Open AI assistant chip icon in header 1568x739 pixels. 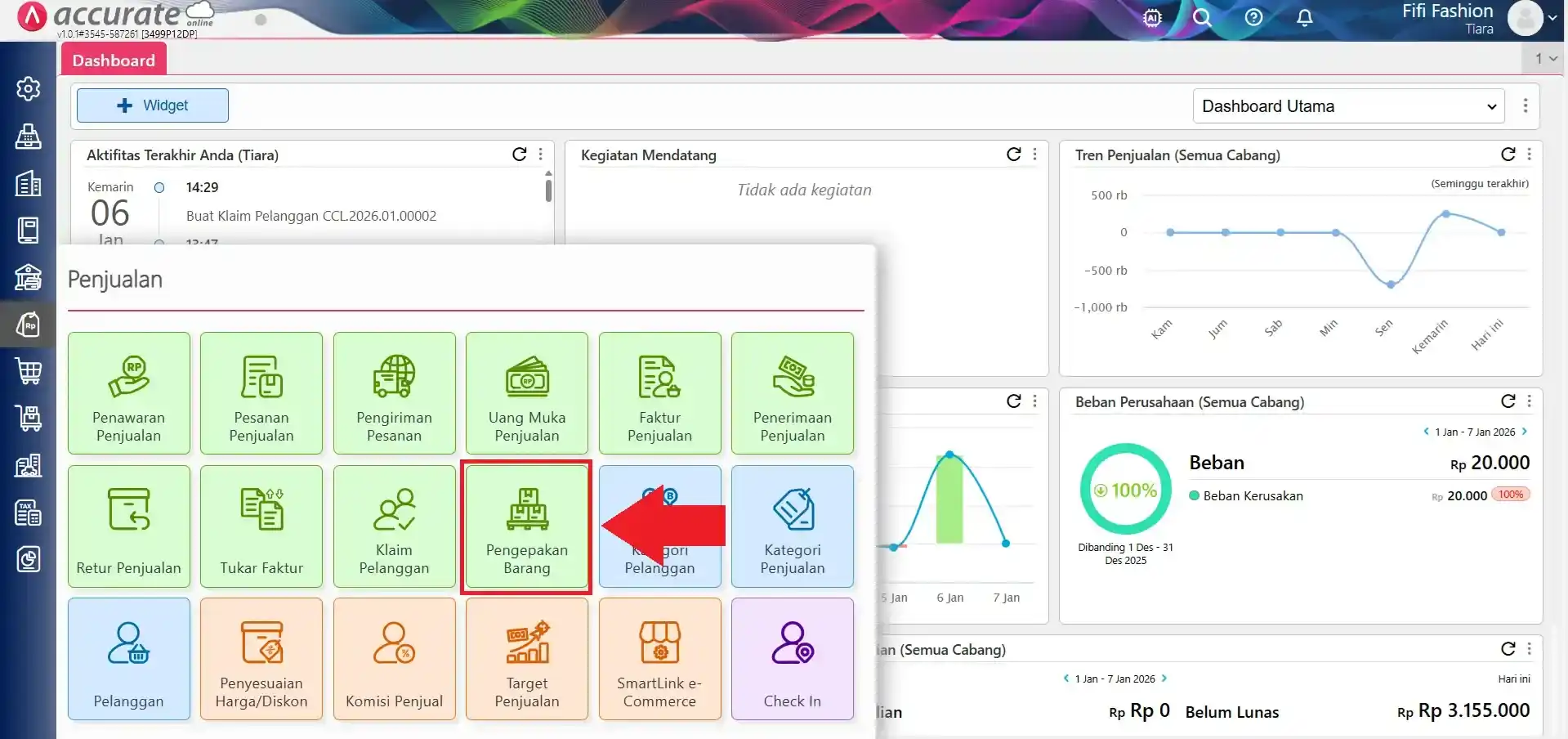(x=1152, y=17)
